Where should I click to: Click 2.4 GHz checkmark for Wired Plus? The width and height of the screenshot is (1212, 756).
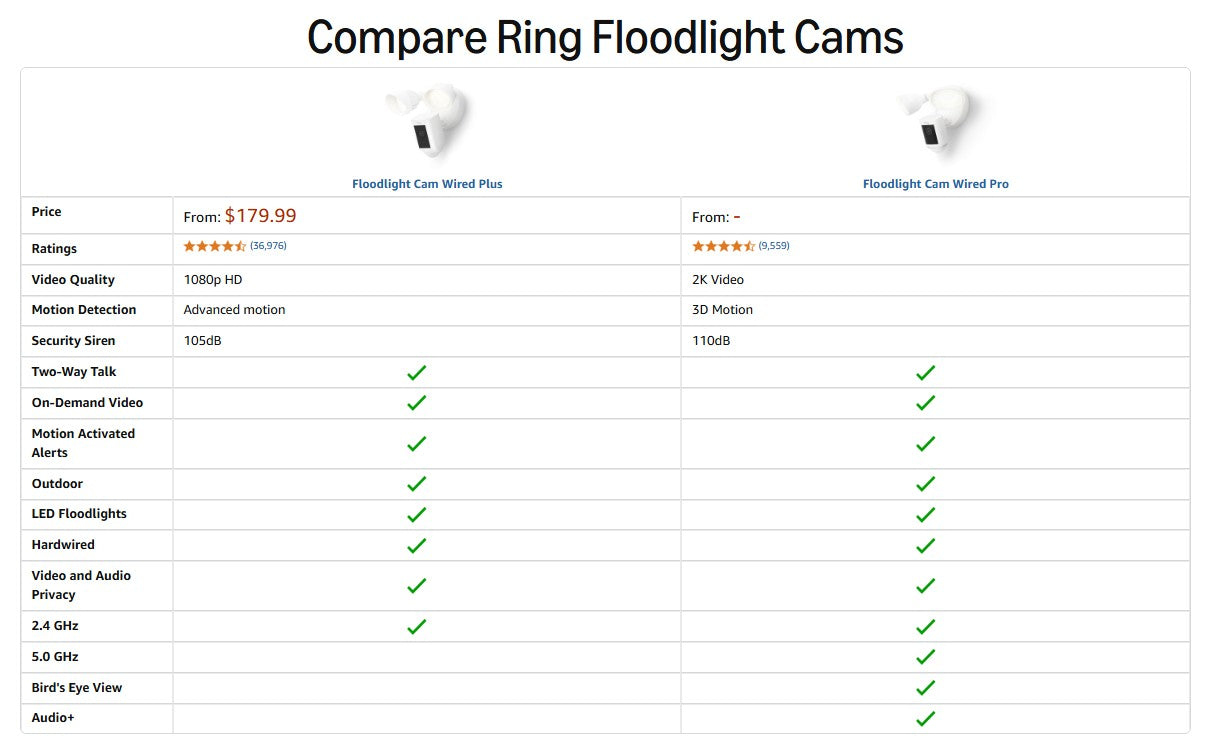click(417, 626)
